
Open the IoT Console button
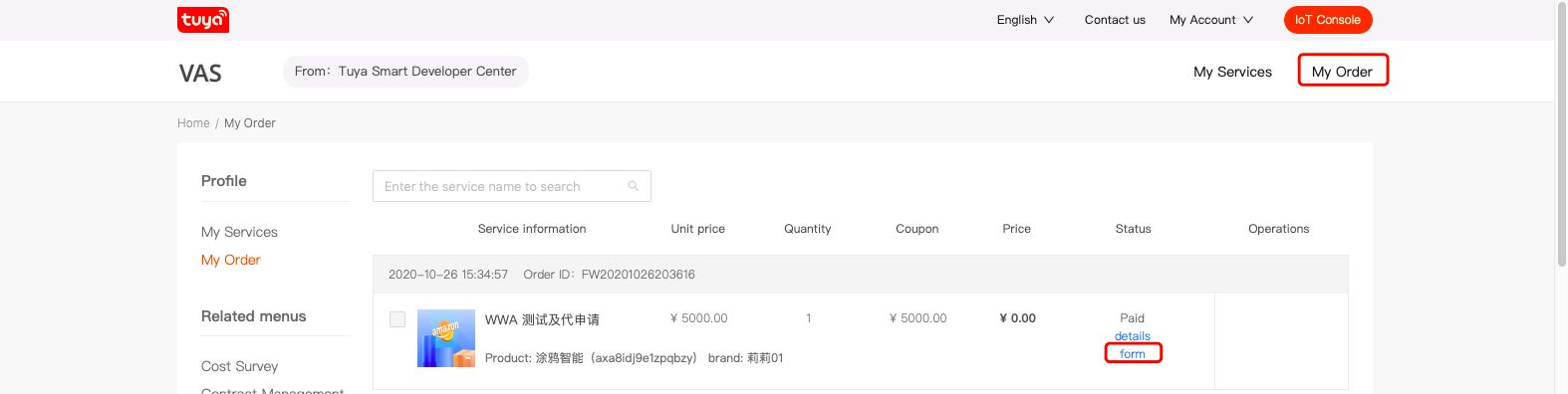(x=1328, y=20)
